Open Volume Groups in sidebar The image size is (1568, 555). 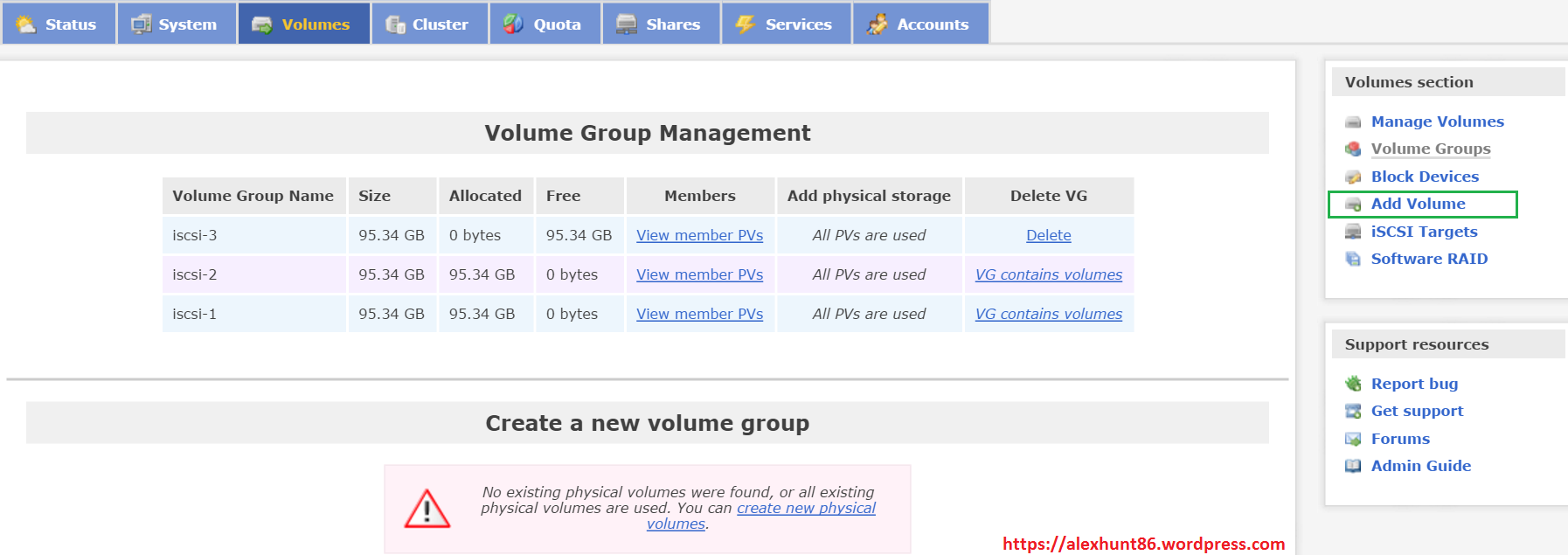(x=1430, y=149)
